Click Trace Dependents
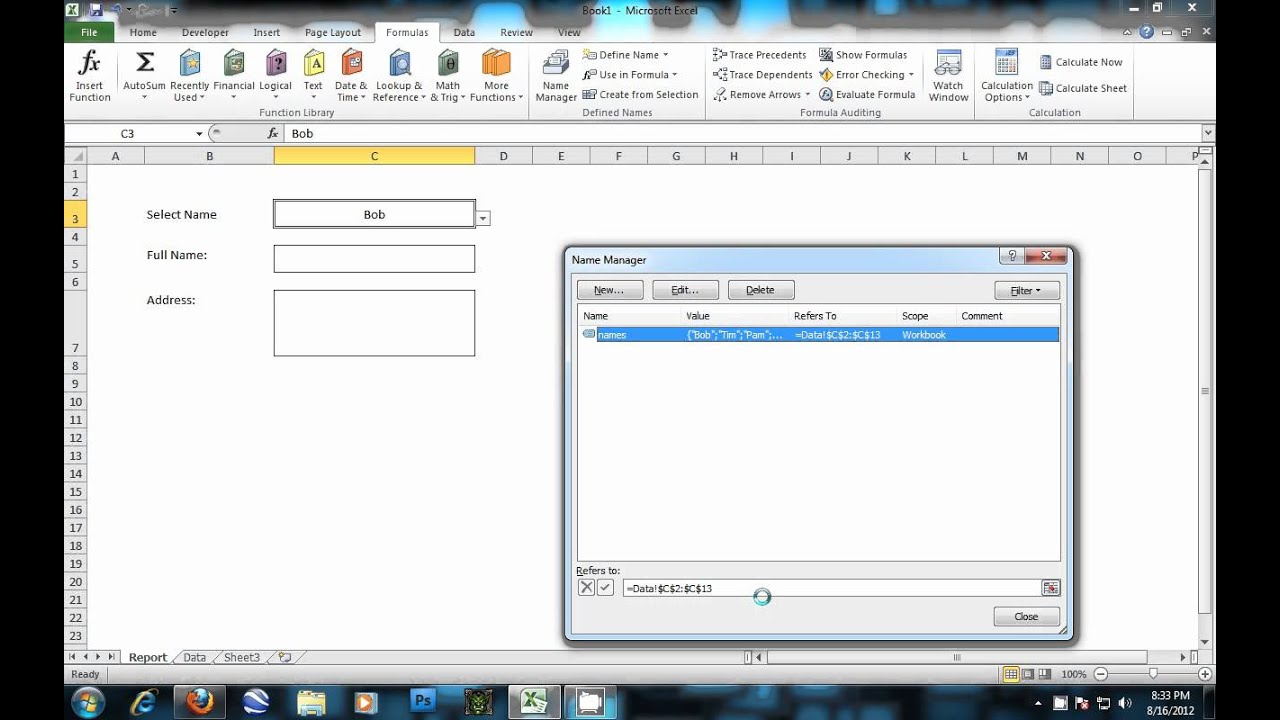 pos(762,75)
